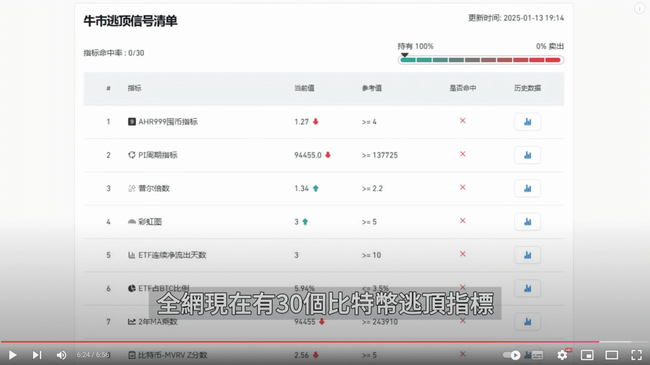Open the info icon at top right
Viewport: 650px width, 365px height.
pyautogui.click(x=639, y=8)
